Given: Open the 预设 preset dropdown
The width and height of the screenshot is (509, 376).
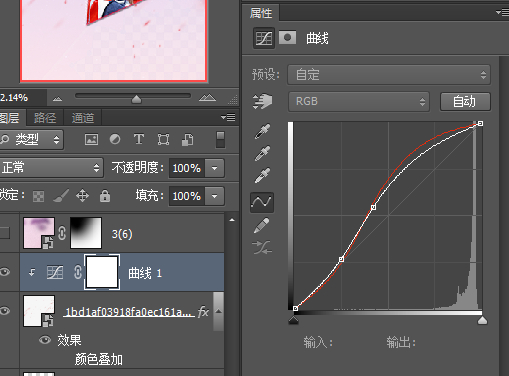Looking at the screenshot, I should click(x=389, y=74).
